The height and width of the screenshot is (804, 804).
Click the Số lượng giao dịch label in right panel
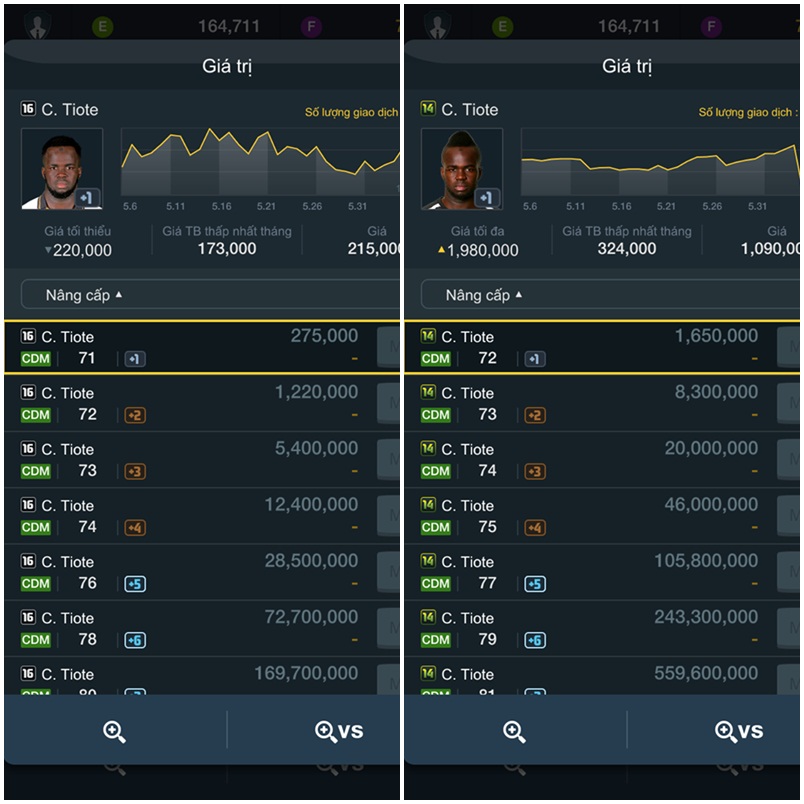[x=748, y=113]
